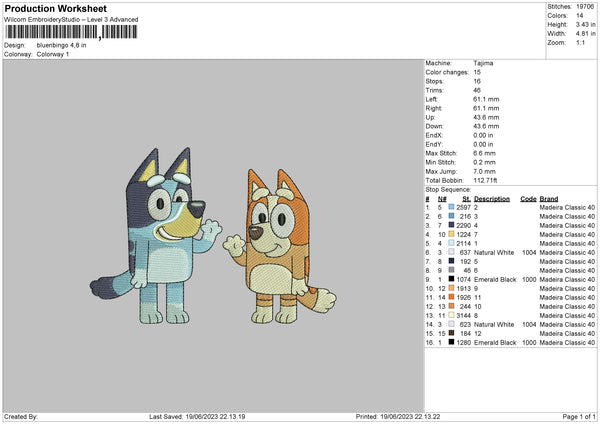Select the Zoom value 1:1

pyautogui.click(x=580, y=42)
